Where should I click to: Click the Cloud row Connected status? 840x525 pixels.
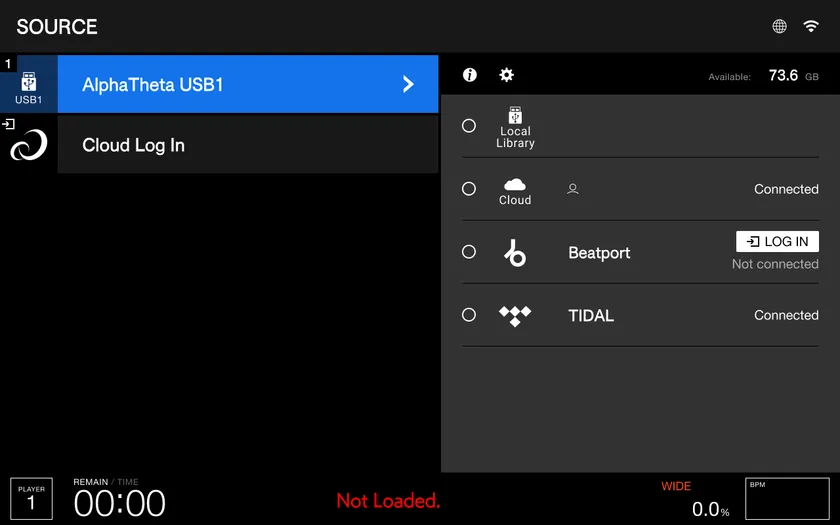786,189
